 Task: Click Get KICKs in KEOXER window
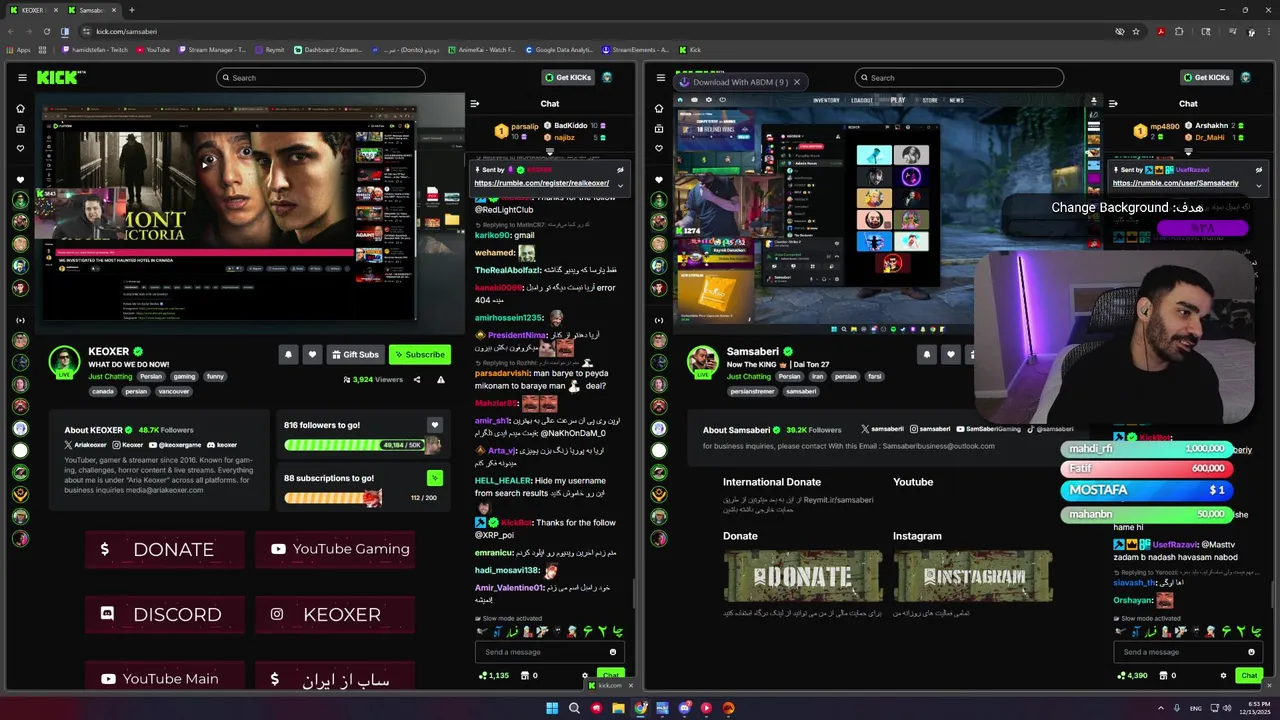pos(567,78)
